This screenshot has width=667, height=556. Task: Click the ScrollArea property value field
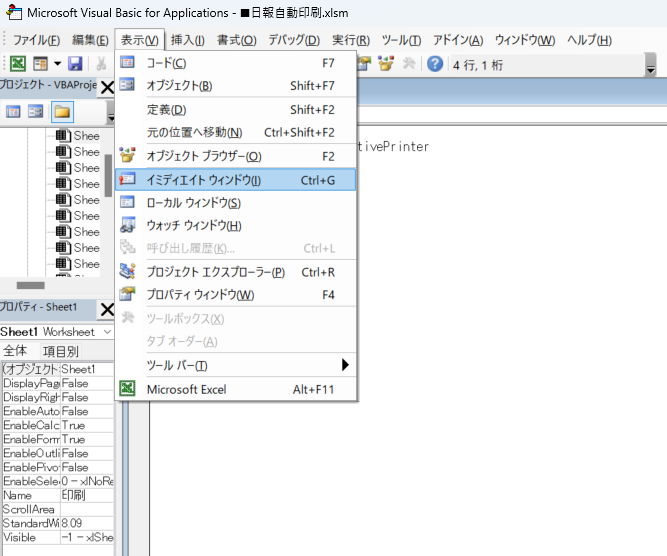pyautogui.click(x=87, y=509)
